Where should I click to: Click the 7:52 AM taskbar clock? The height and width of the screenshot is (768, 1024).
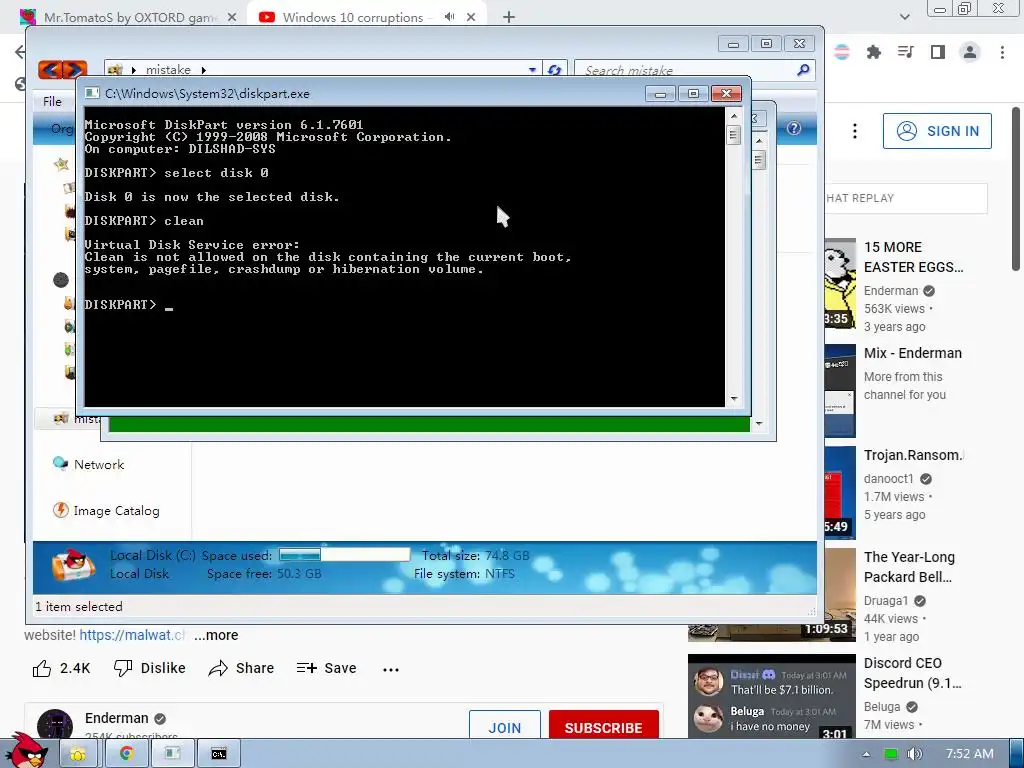[969, 754]
